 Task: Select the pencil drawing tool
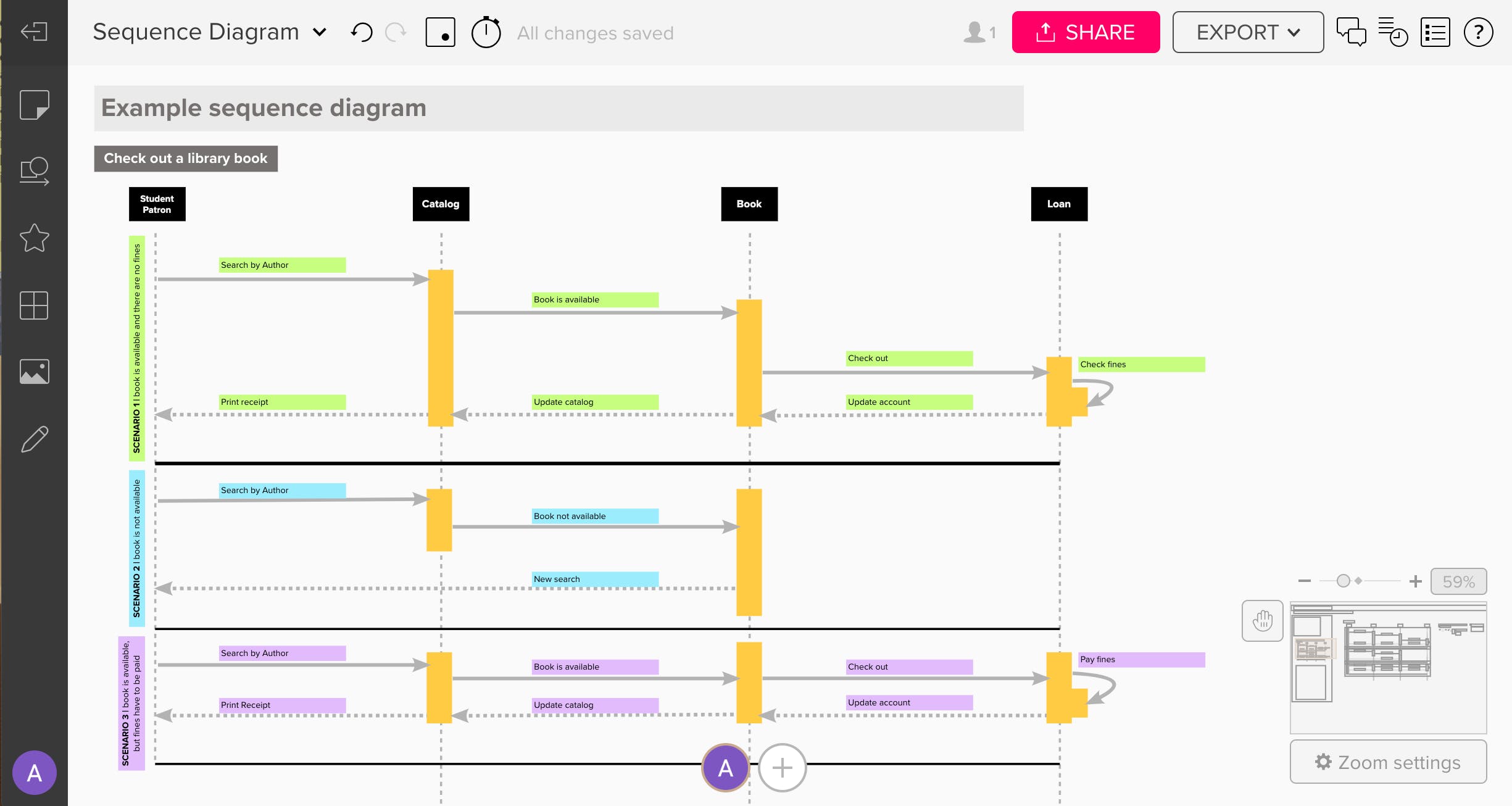pos(34,438)
